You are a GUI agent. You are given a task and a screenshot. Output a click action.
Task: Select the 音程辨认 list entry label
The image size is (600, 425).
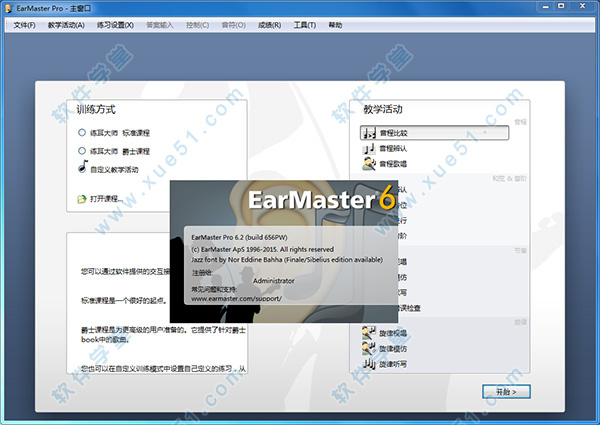(393, 148)
